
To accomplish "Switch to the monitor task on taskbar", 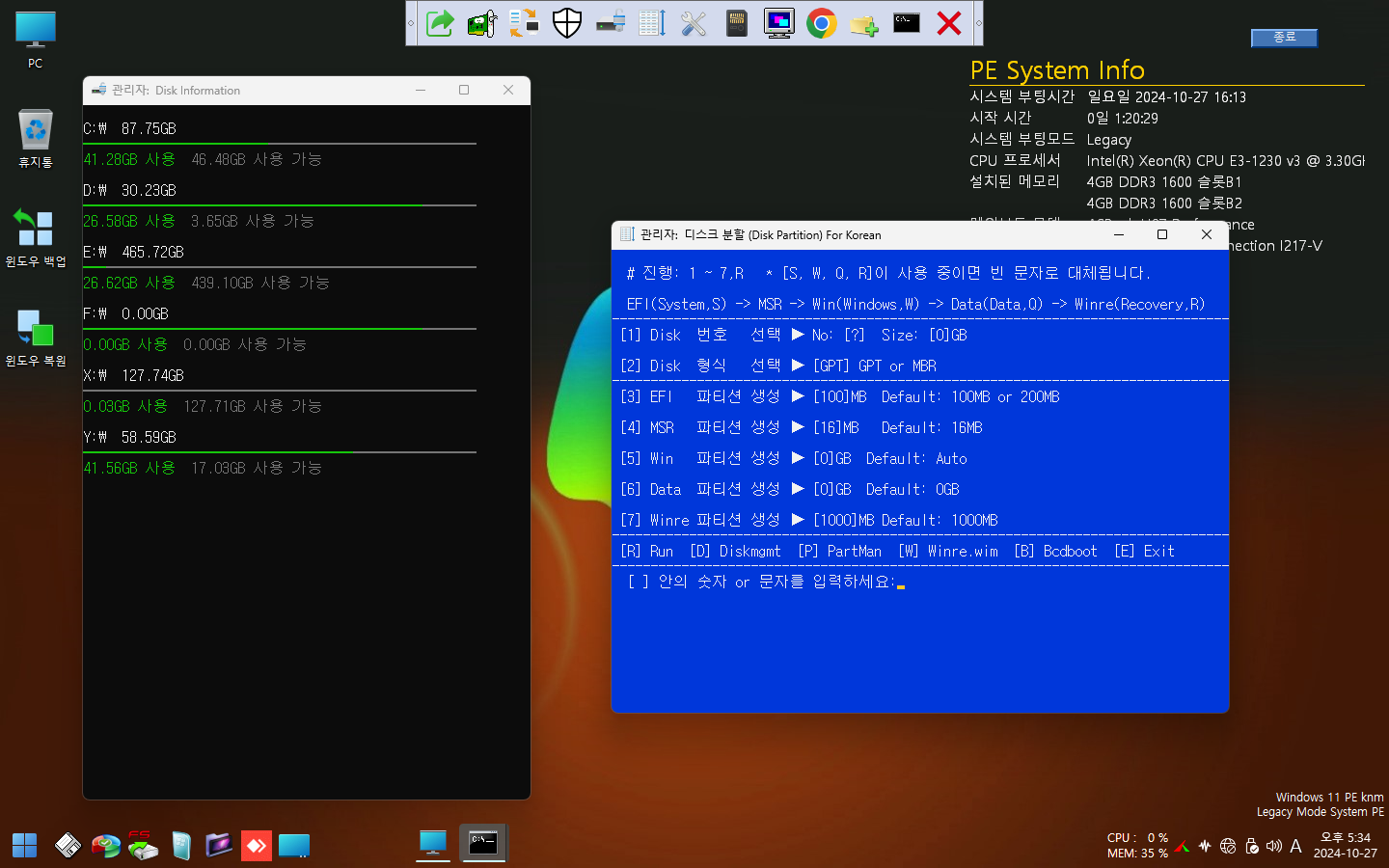I will pyautogui.click(x=433, y=844).
